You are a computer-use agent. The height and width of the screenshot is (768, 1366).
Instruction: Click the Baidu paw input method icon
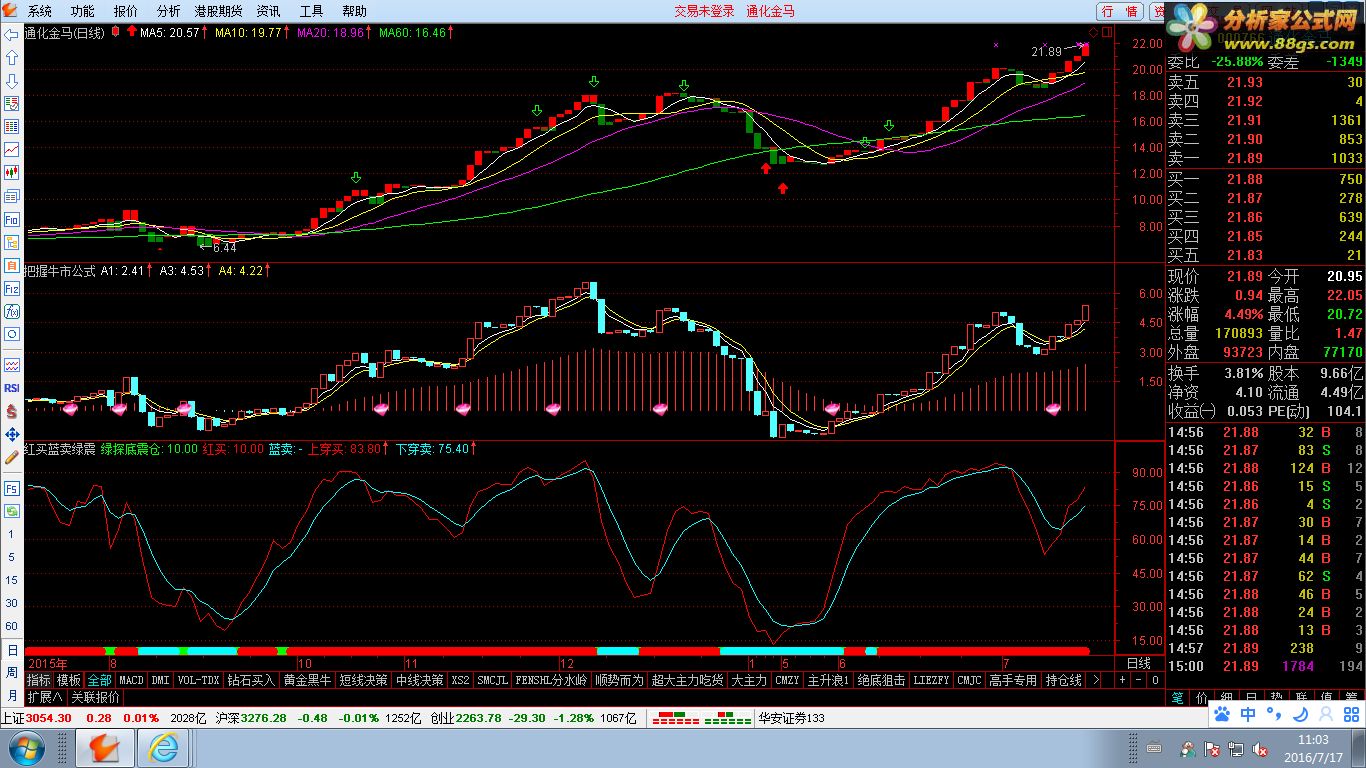[1222, 714]
